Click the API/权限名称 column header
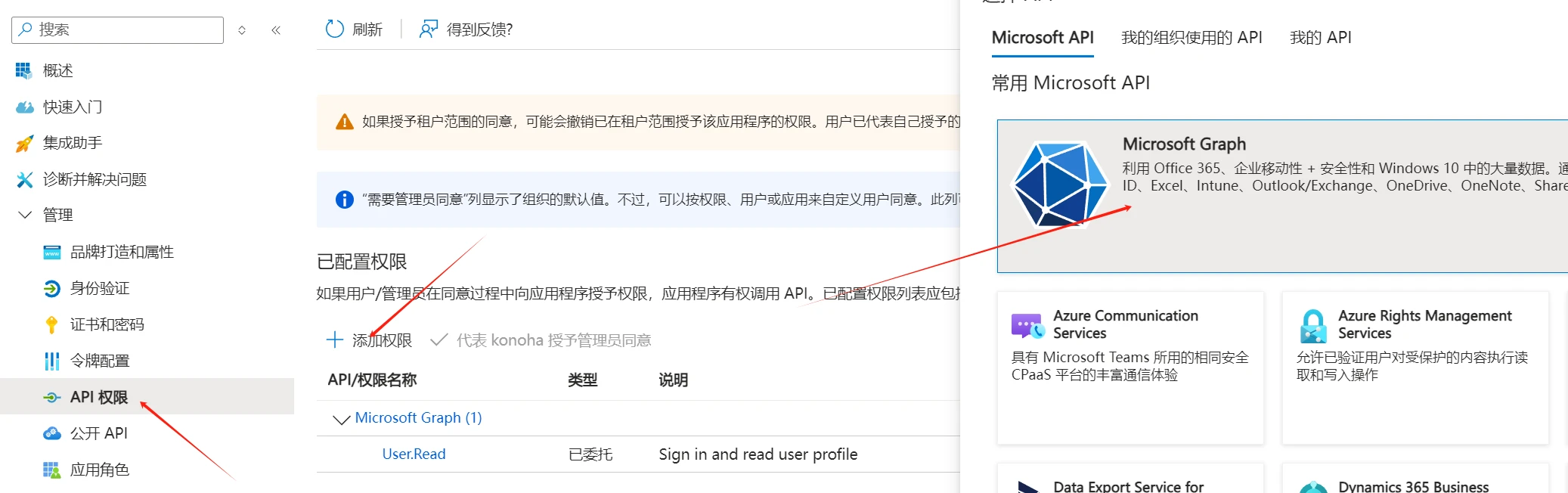 [x=372, y=380]
